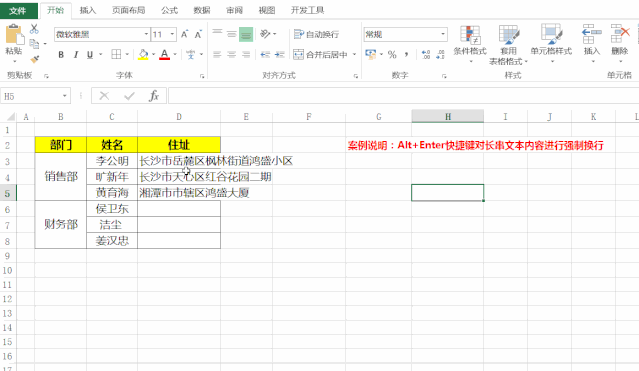
Task: Increase the cell indent
Action: coord(280,54)
